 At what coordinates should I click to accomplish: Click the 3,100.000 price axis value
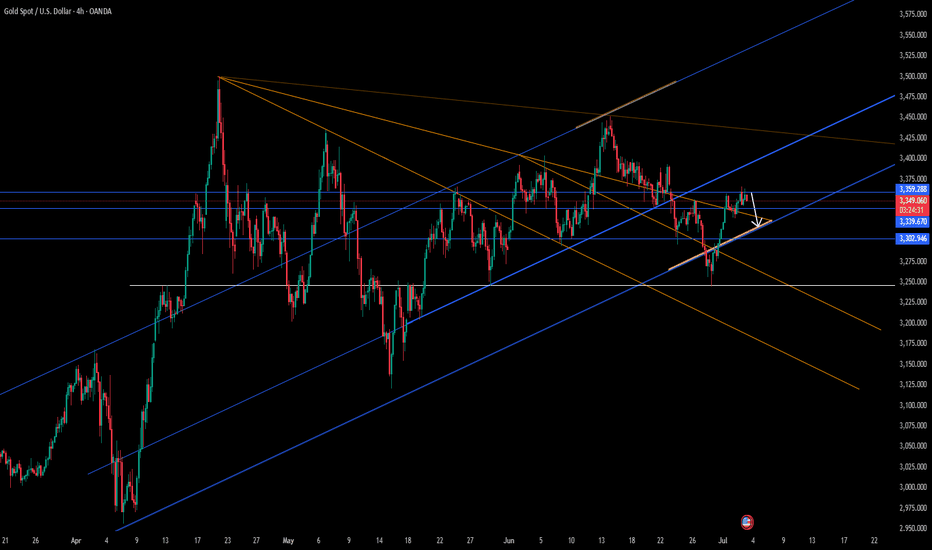pos(913,405)
